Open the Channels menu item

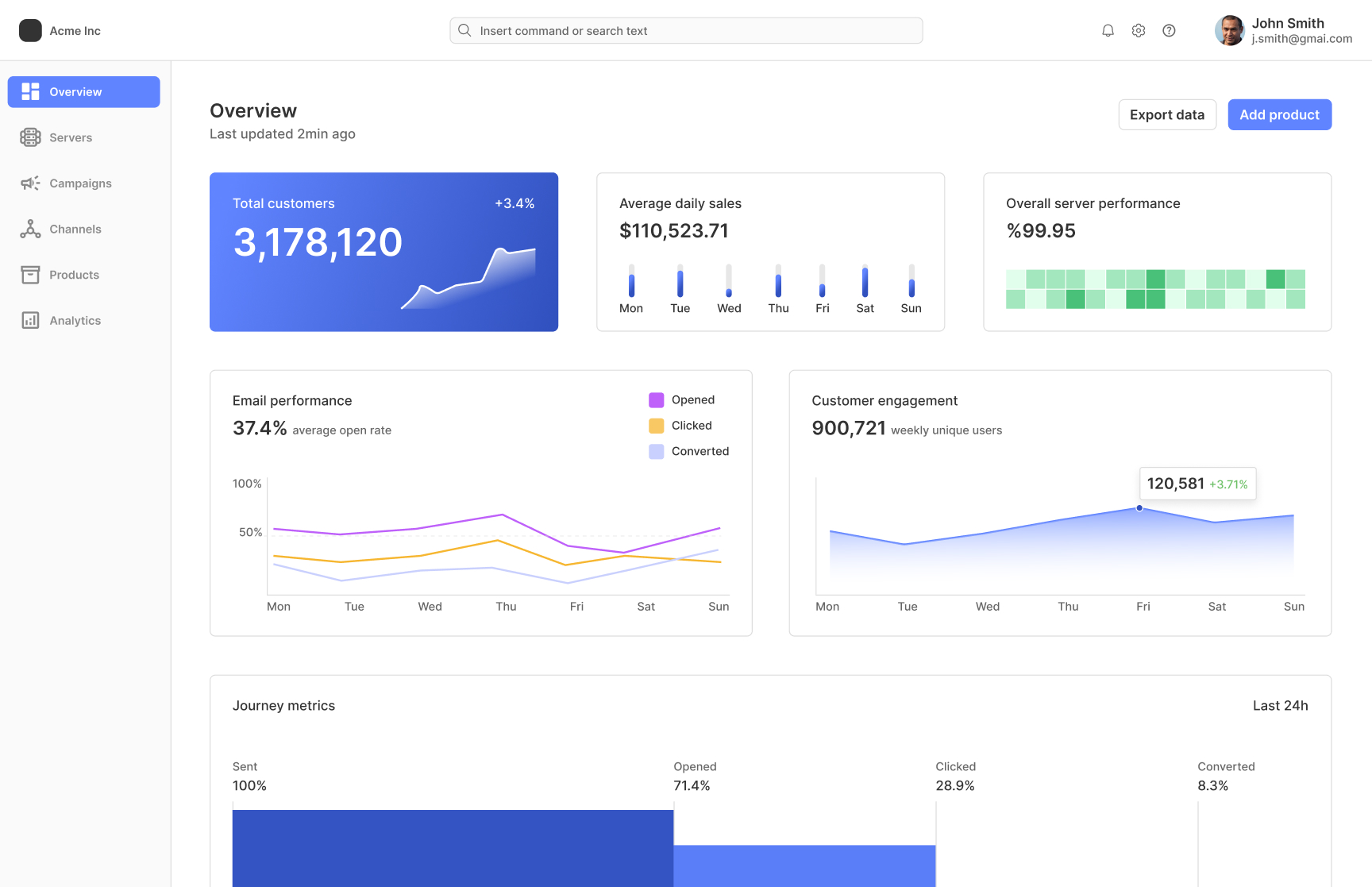click(x=83, y=229)
